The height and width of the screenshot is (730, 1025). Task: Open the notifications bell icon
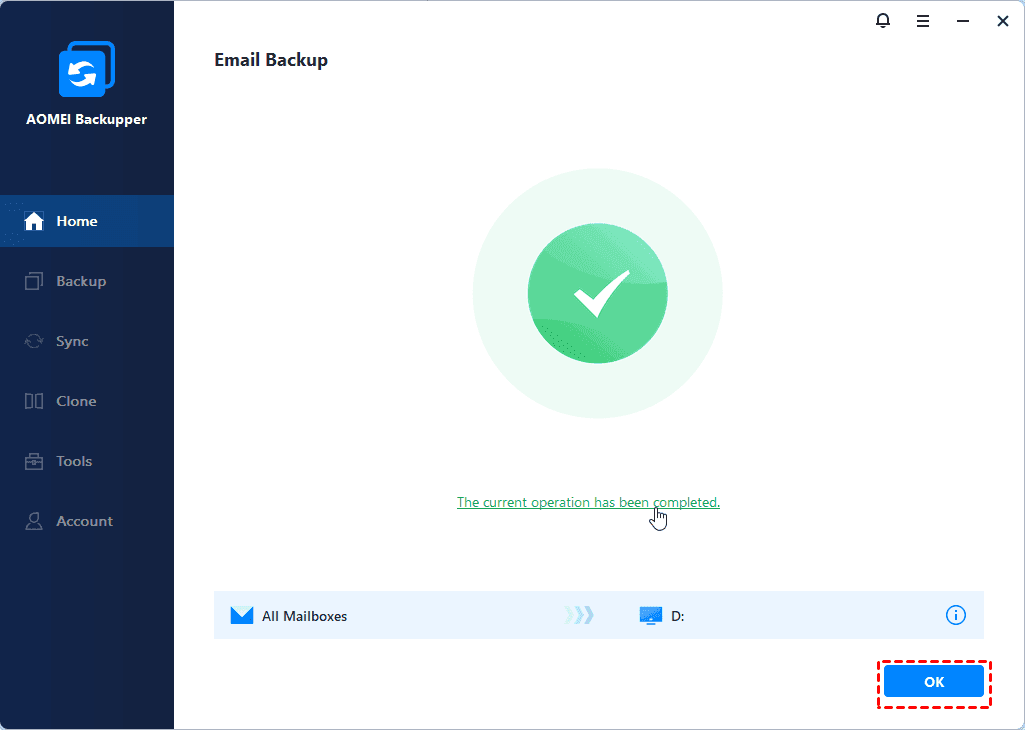882,21
